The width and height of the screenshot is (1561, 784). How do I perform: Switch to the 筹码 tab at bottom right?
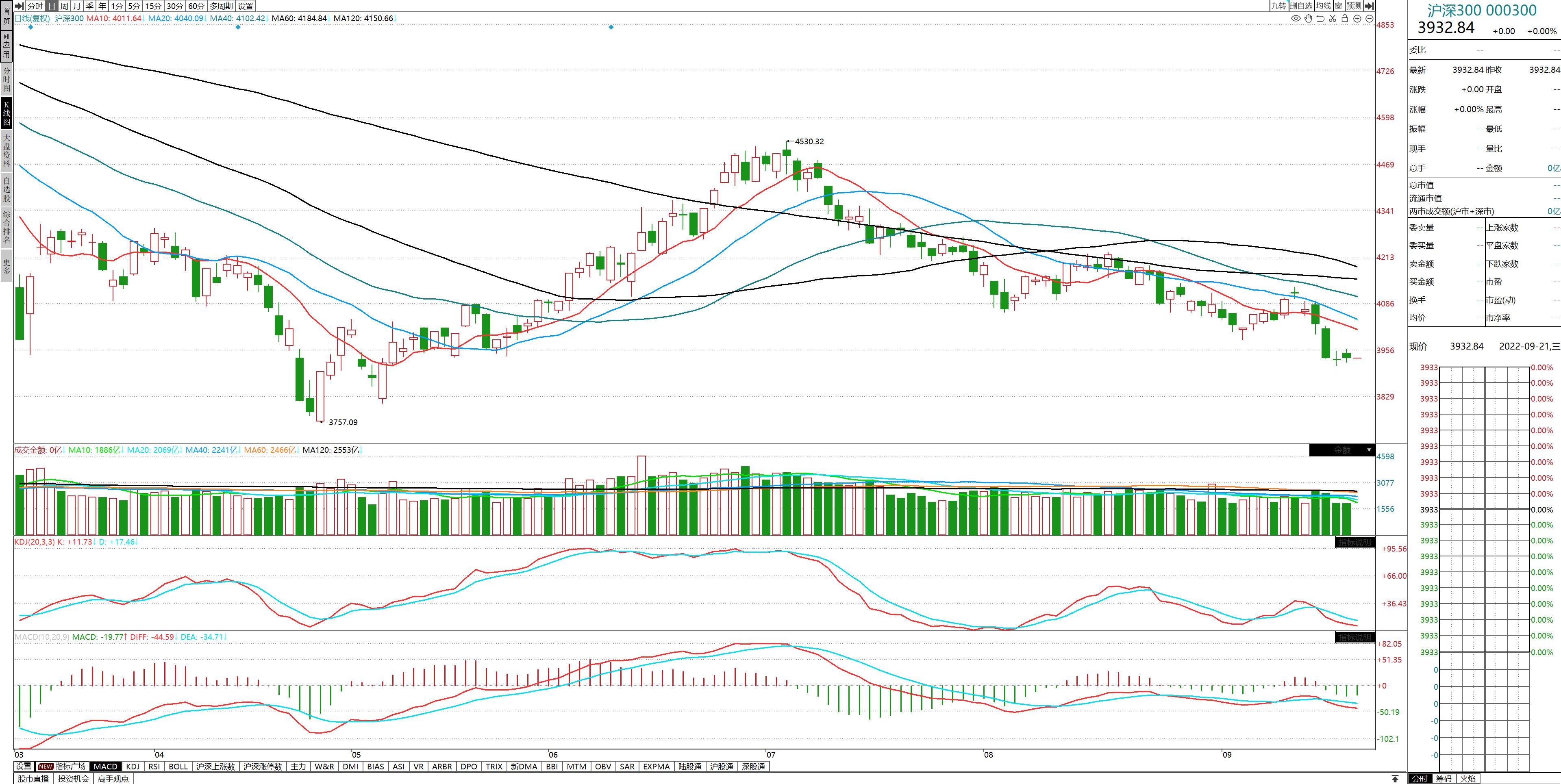point(1444,779)
